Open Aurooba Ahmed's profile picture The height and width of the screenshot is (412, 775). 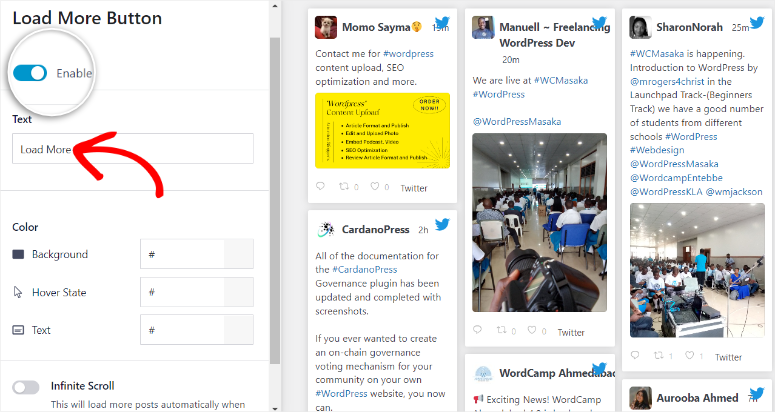point(640,398)
